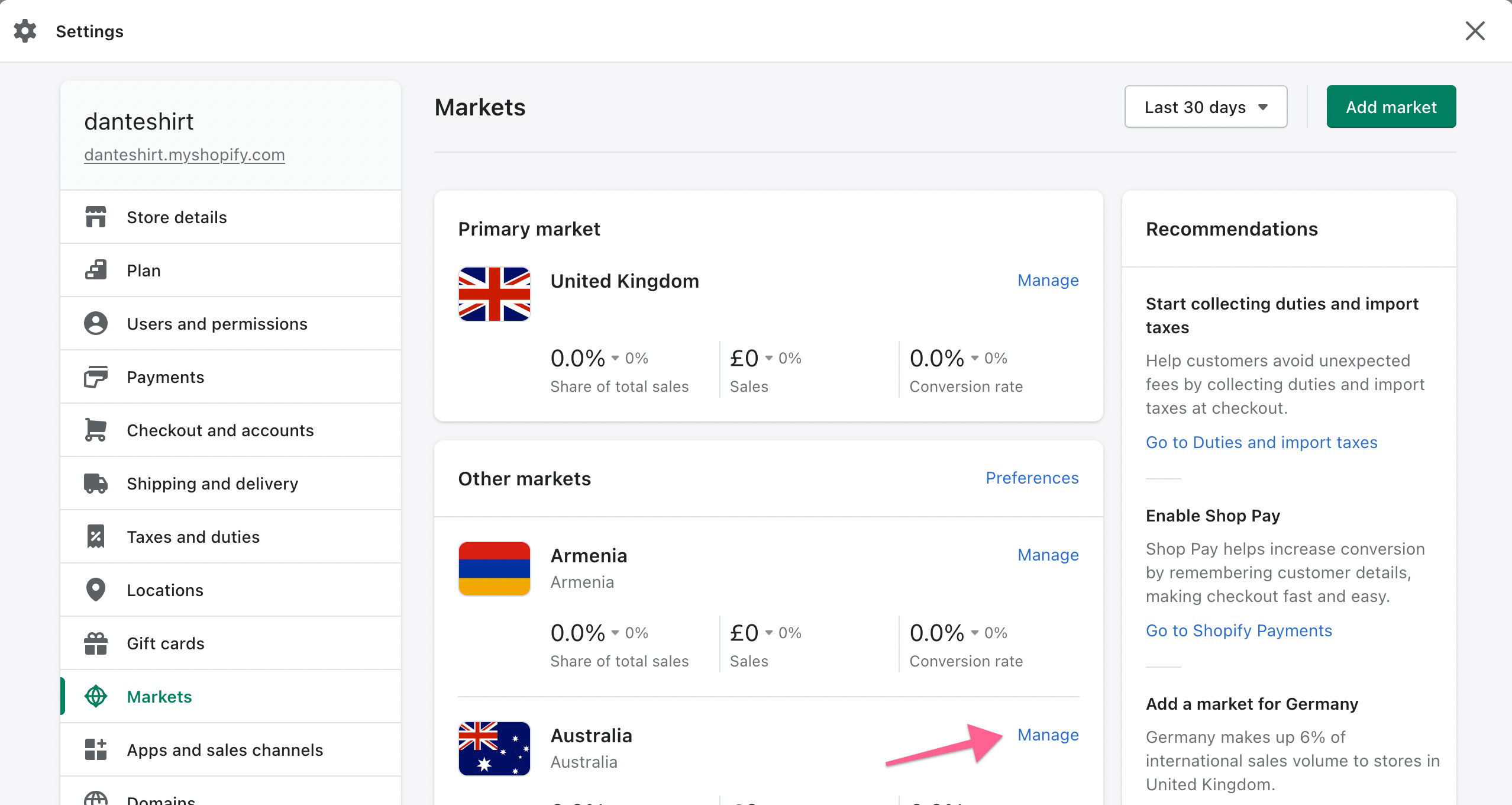This screenshot has height=805, width=1512.
Task: Click United Kingdom Share of total sales label
Action: coord(619,387)
